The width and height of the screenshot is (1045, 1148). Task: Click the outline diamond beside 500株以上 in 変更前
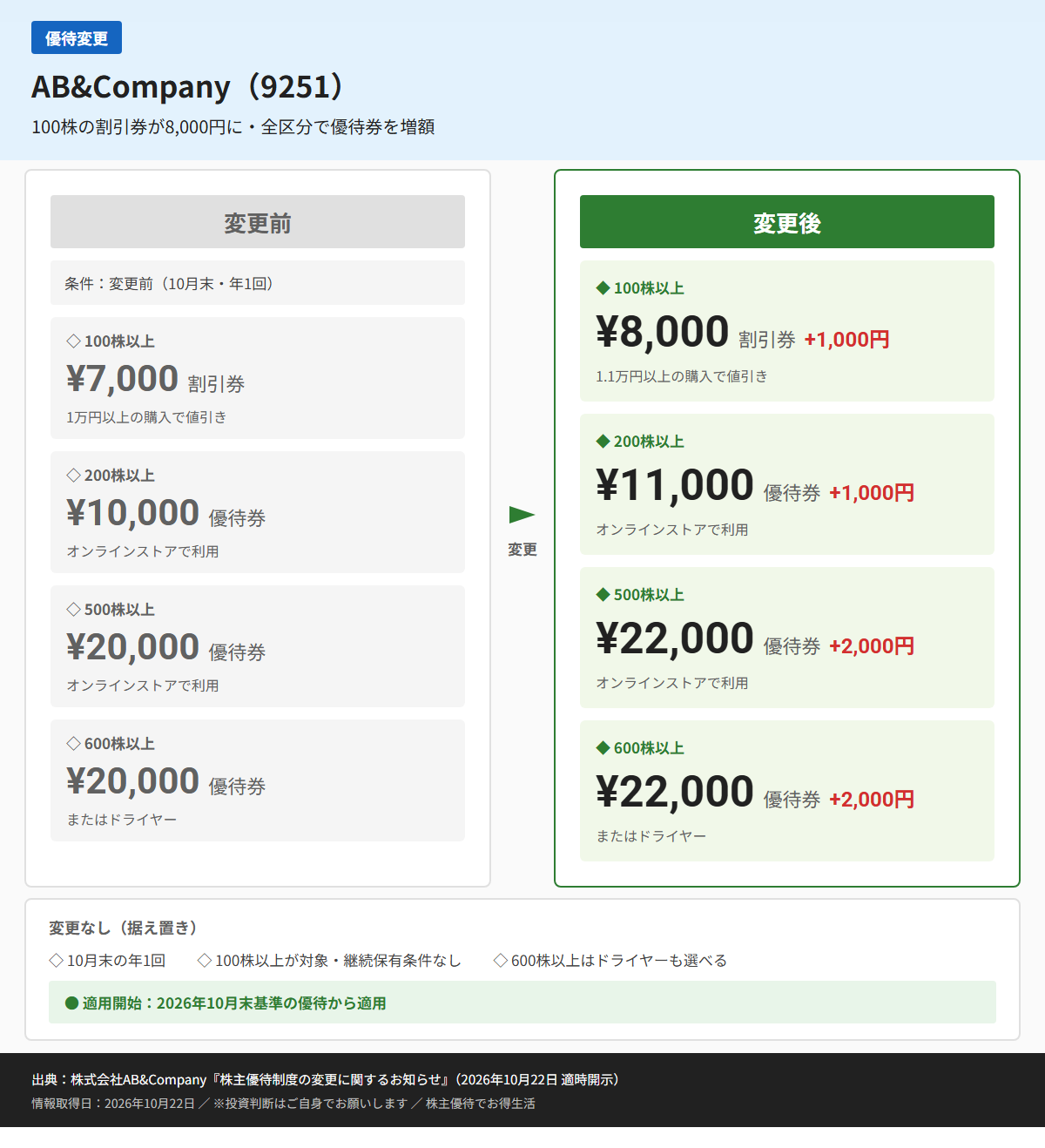[74, 610]
